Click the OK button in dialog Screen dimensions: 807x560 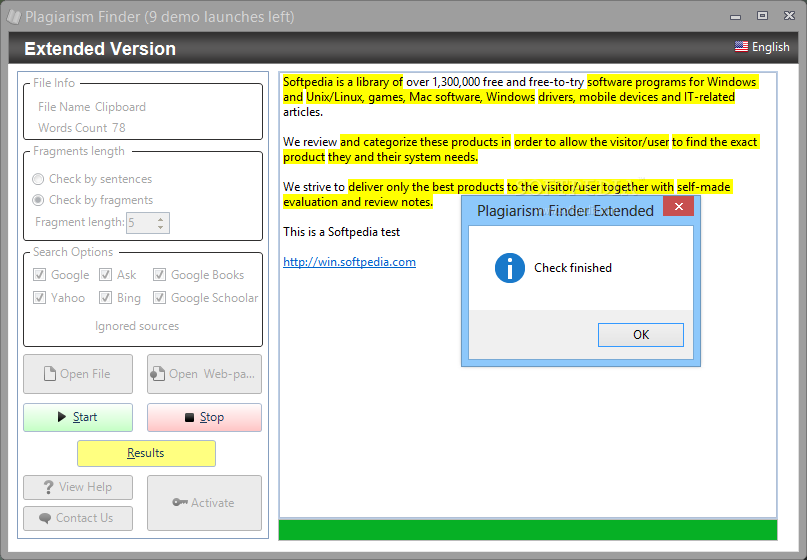641,335
